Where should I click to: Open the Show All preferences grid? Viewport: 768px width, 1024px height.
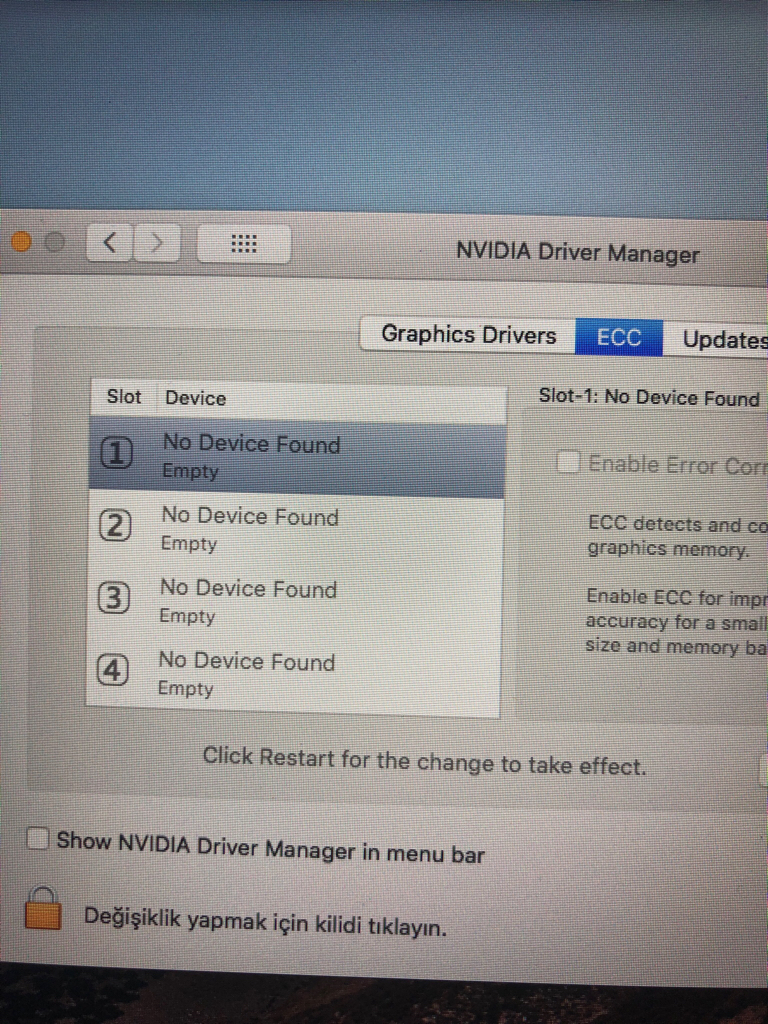pyautogui.click(x=244, y=244)
